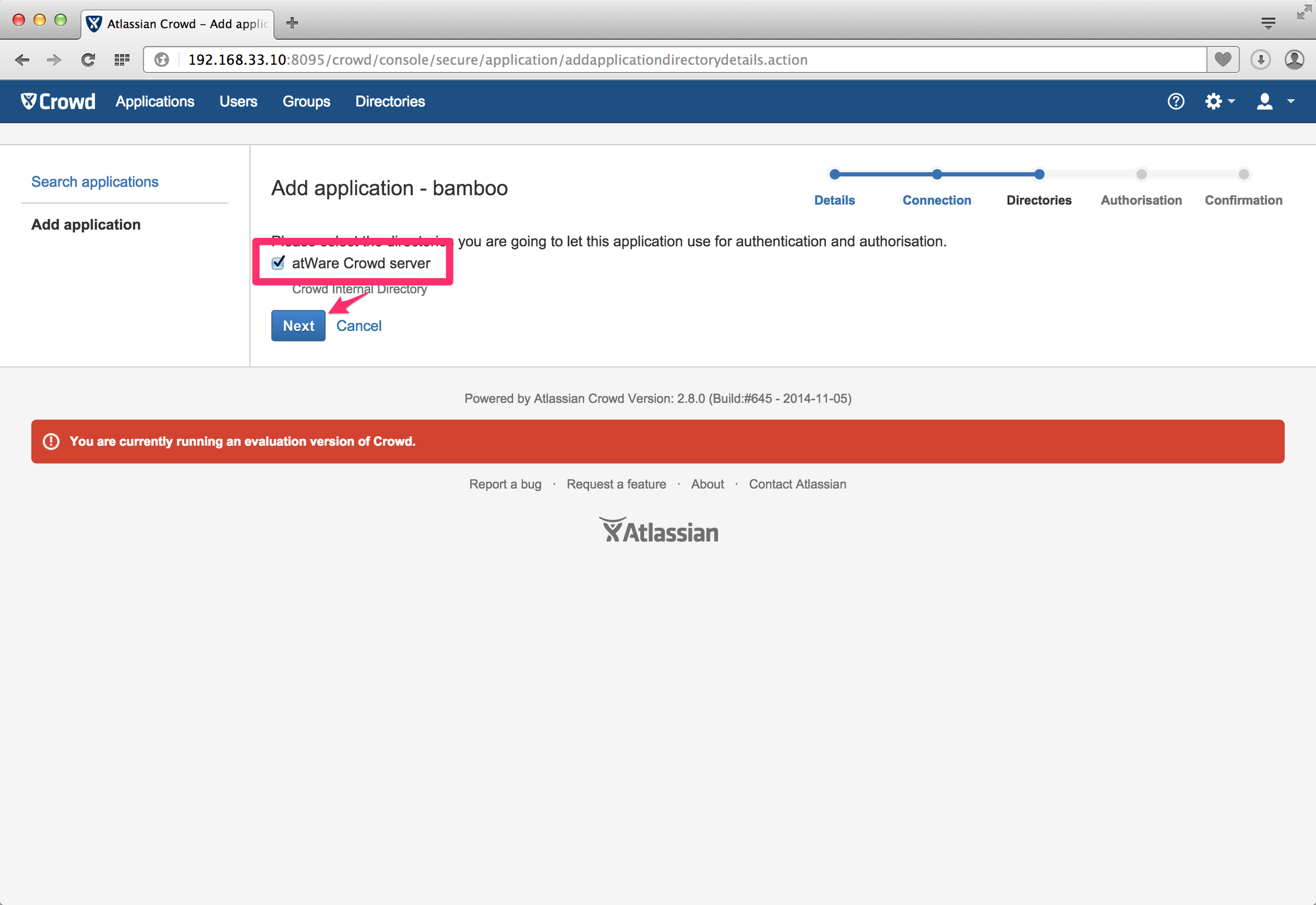The width and height of the screenshot is (1316, 905).
Task: Click the Directories step progress dot
Action: [1039, 174]
